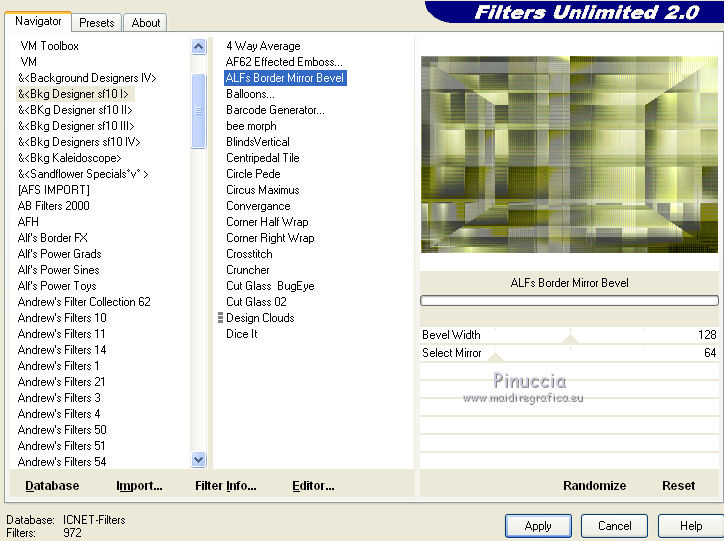Select the Circus Maximus filter
724x541 pixels.
pyautogui.click(x=263, y=190)
